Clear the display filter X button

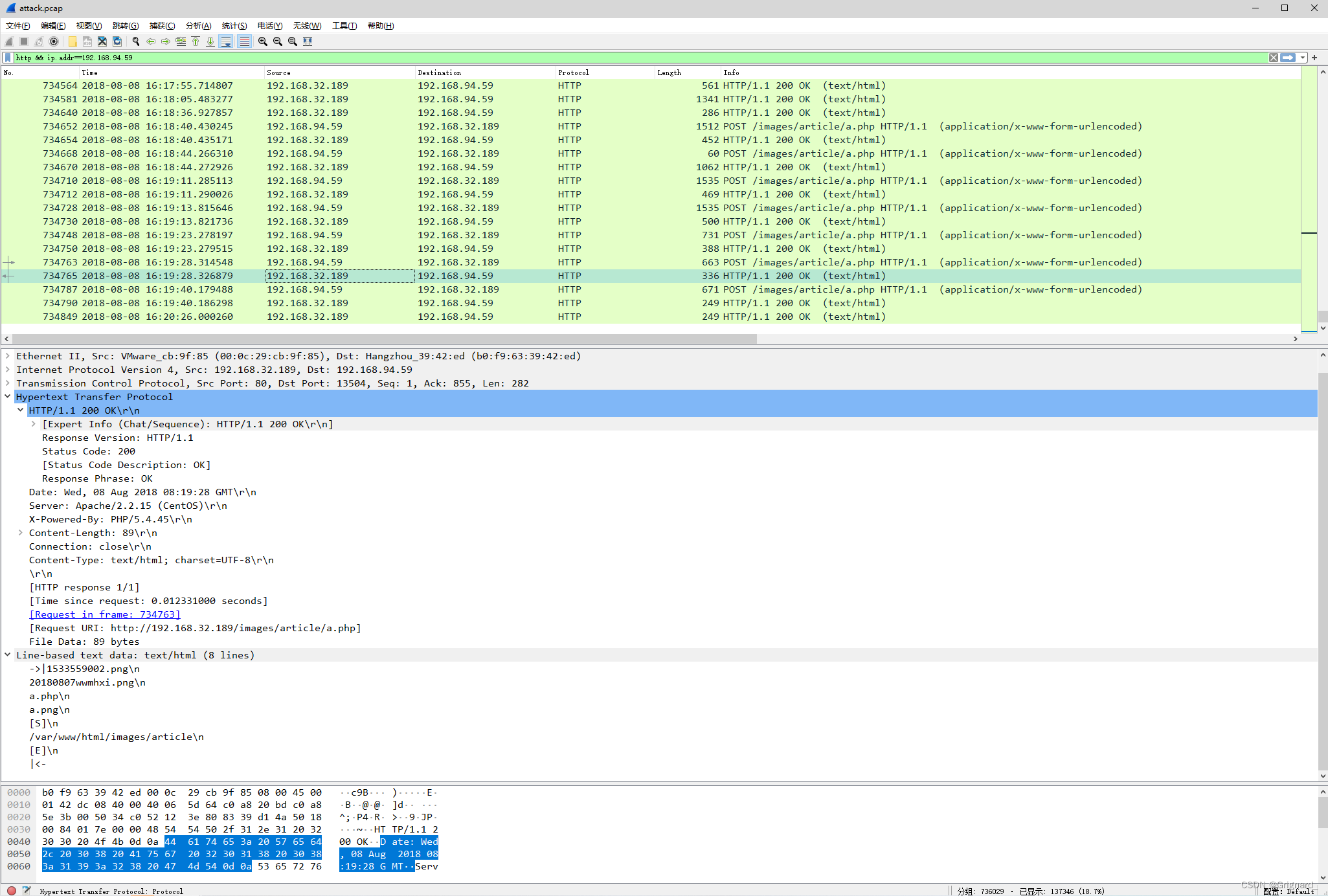1274,58
